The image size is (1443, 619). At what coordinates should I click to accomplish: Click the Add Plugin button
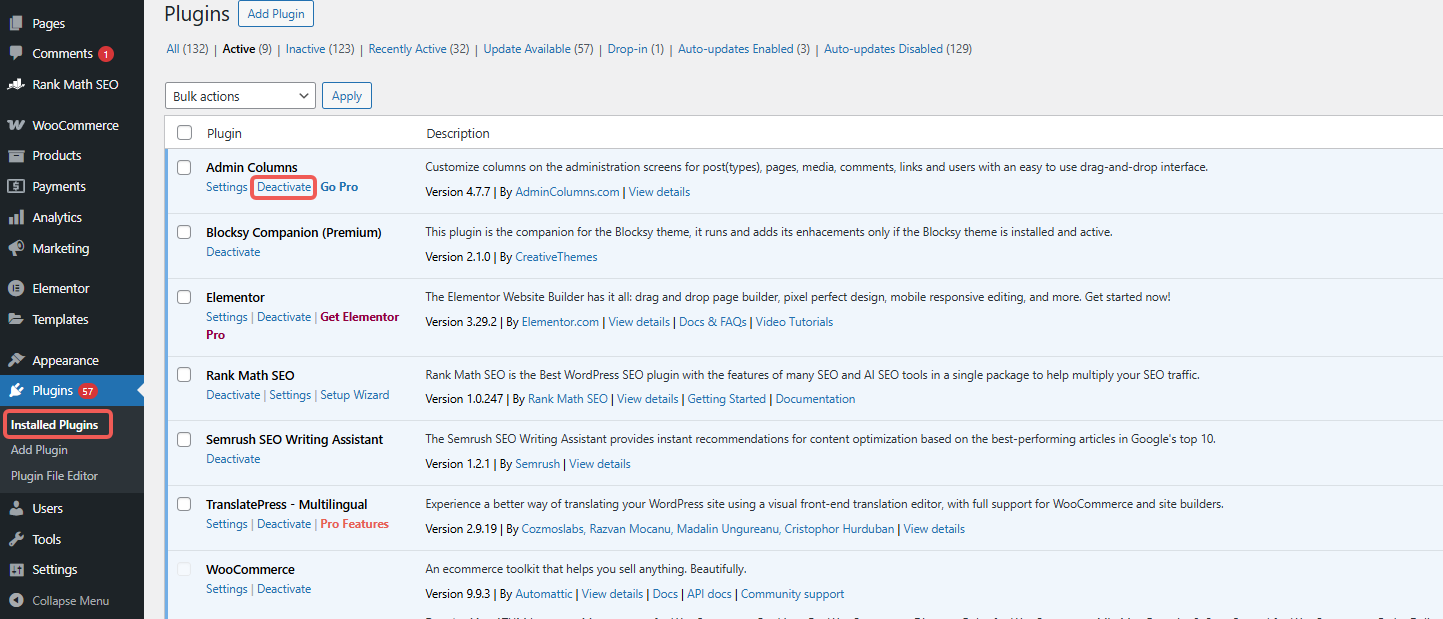[276, 14]
